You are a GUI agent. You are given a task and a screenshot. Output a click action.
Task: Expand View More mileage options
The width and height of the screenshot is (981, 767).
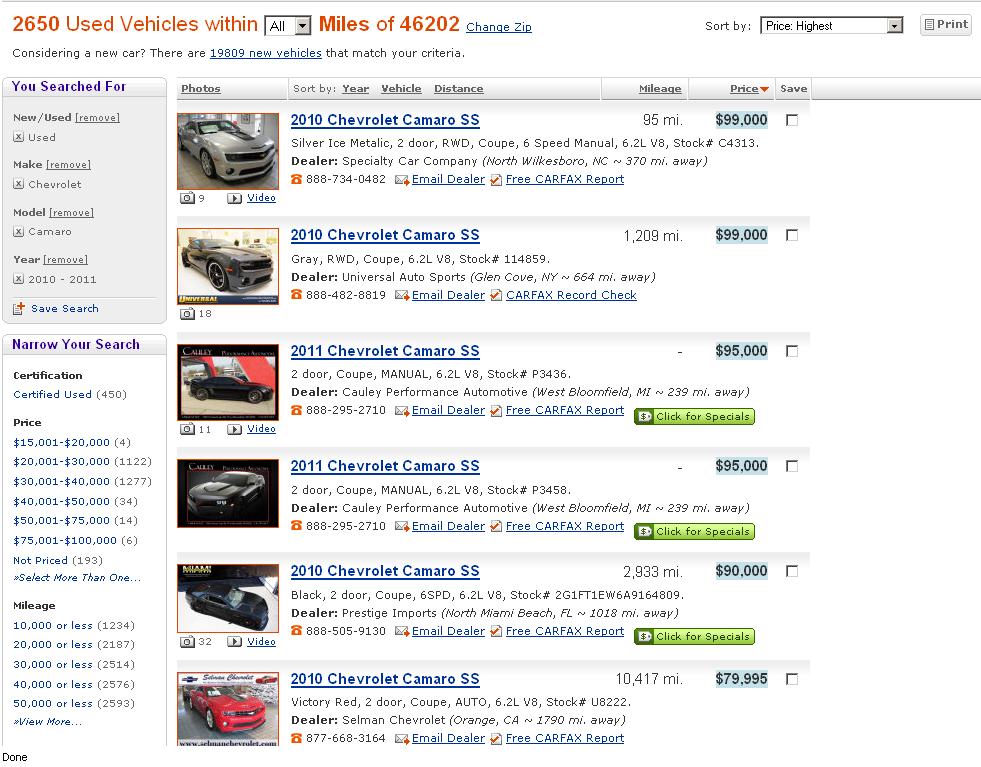coord(48,722)
